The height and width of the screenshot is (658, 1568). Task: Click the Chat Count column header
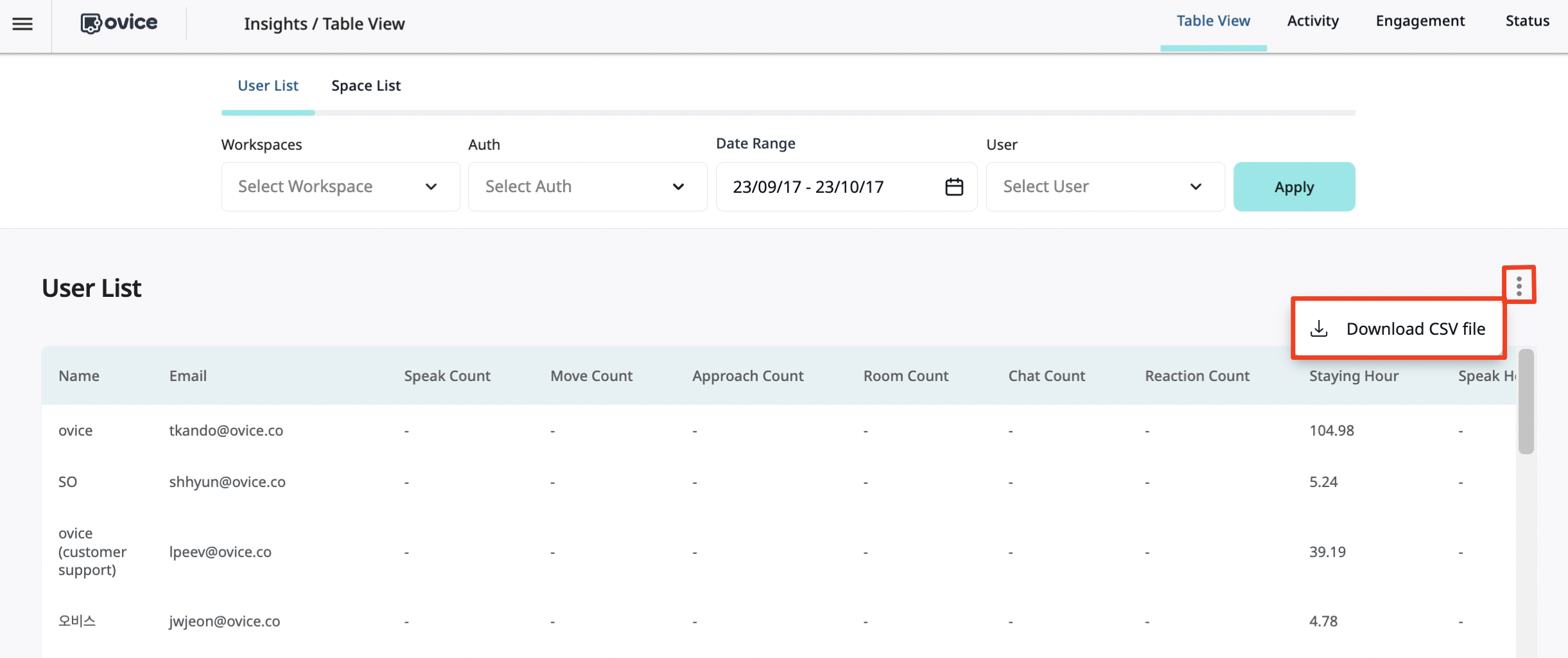(x=1047, y=376)
